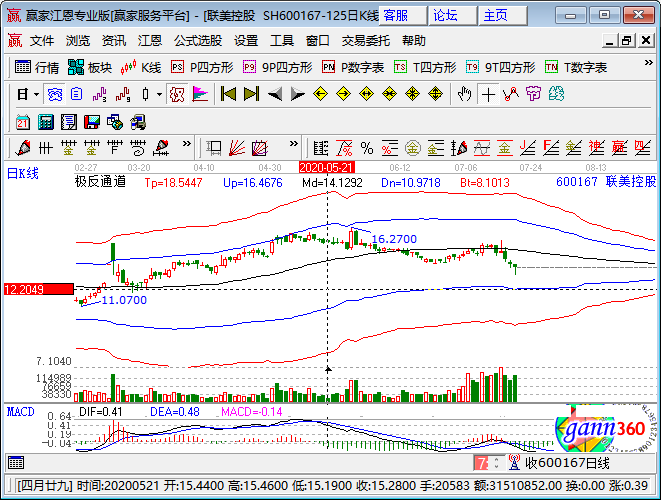Select the red fan lines drawing tool
661x500 pixels.
[x=237, y=148]
